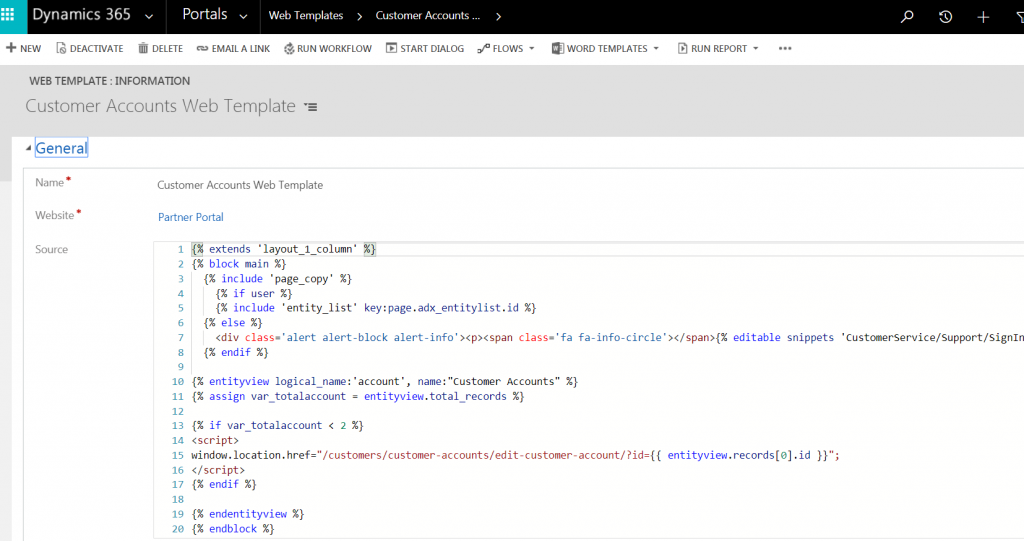Expand the FLOWS dropdown arrow
This screenshot has height=541, width=1024.
532,48
